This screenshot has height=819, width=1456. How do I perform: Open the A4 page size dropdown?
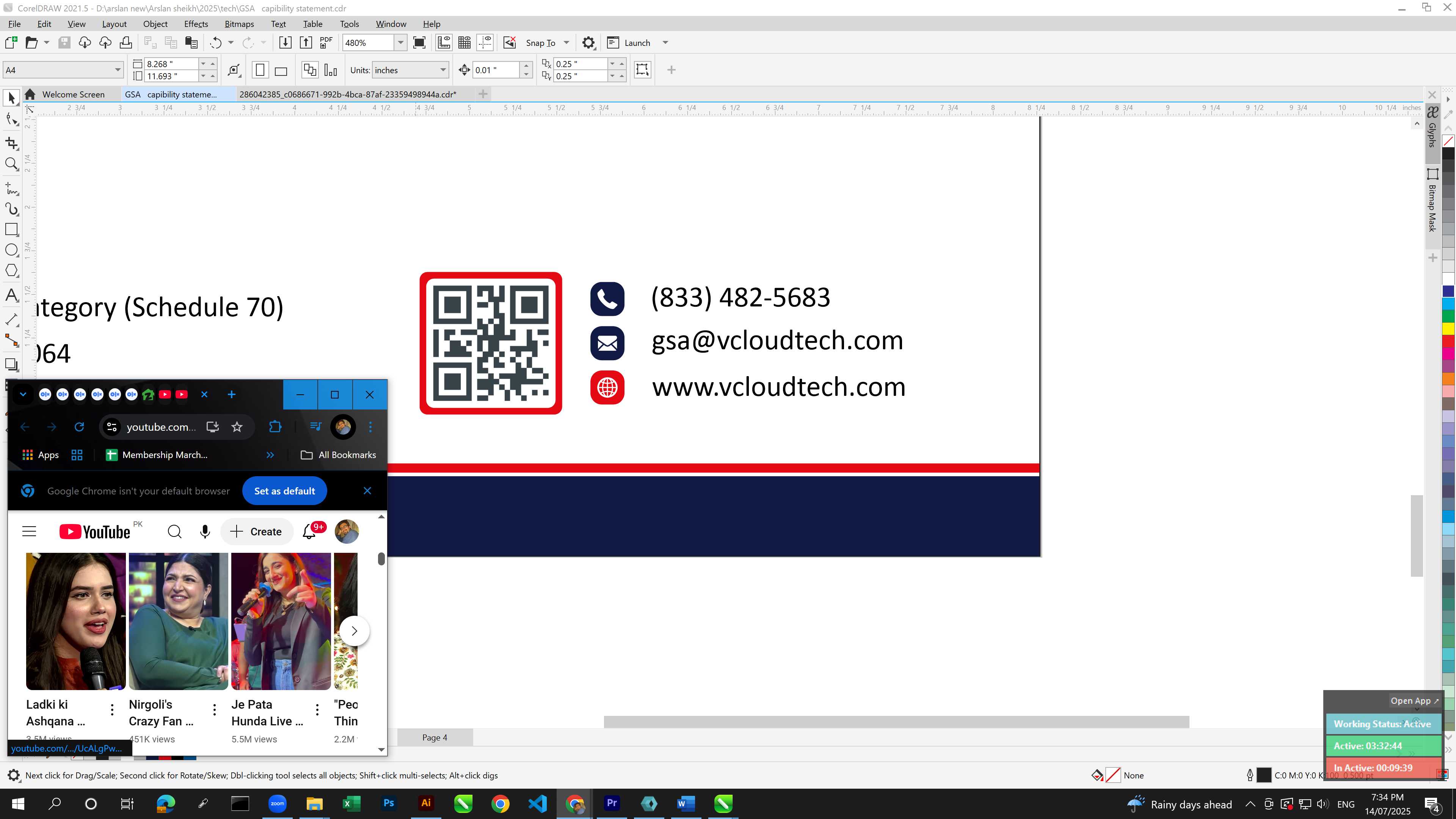pyautogui.click(x=118, y=70)
